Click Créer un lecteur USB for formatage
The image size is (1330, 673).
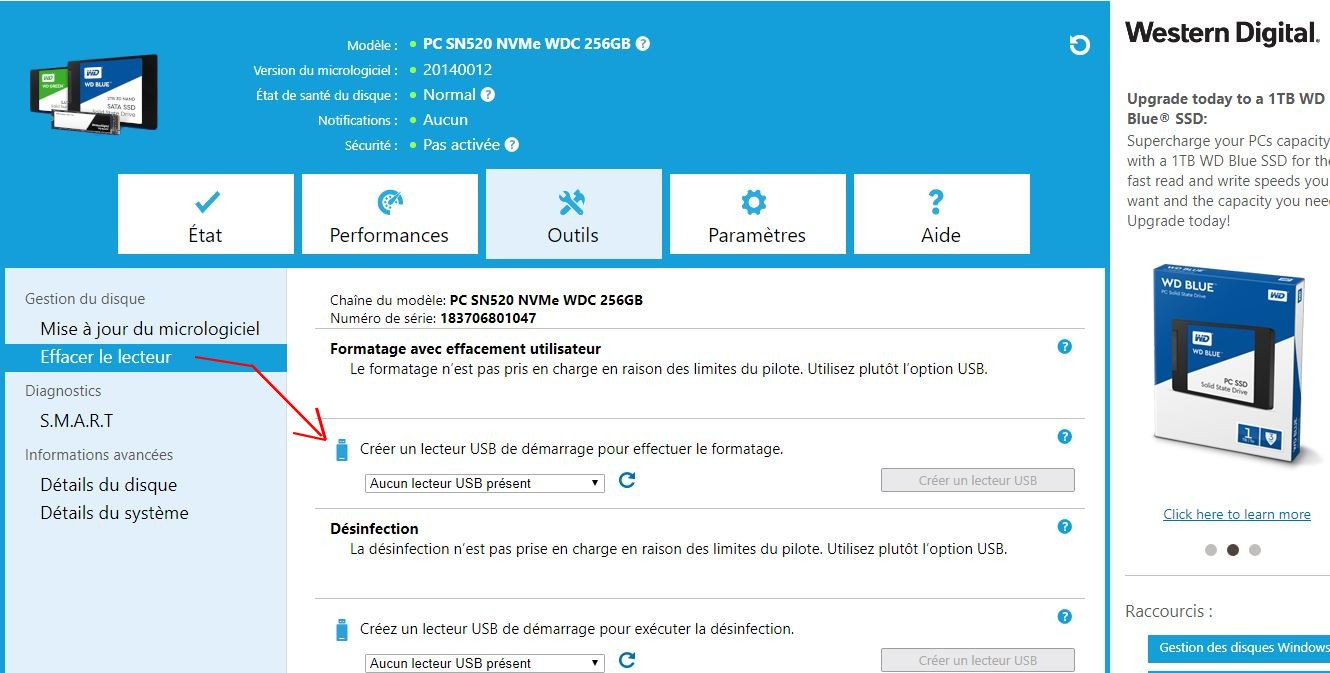click(x=978, y=480)
